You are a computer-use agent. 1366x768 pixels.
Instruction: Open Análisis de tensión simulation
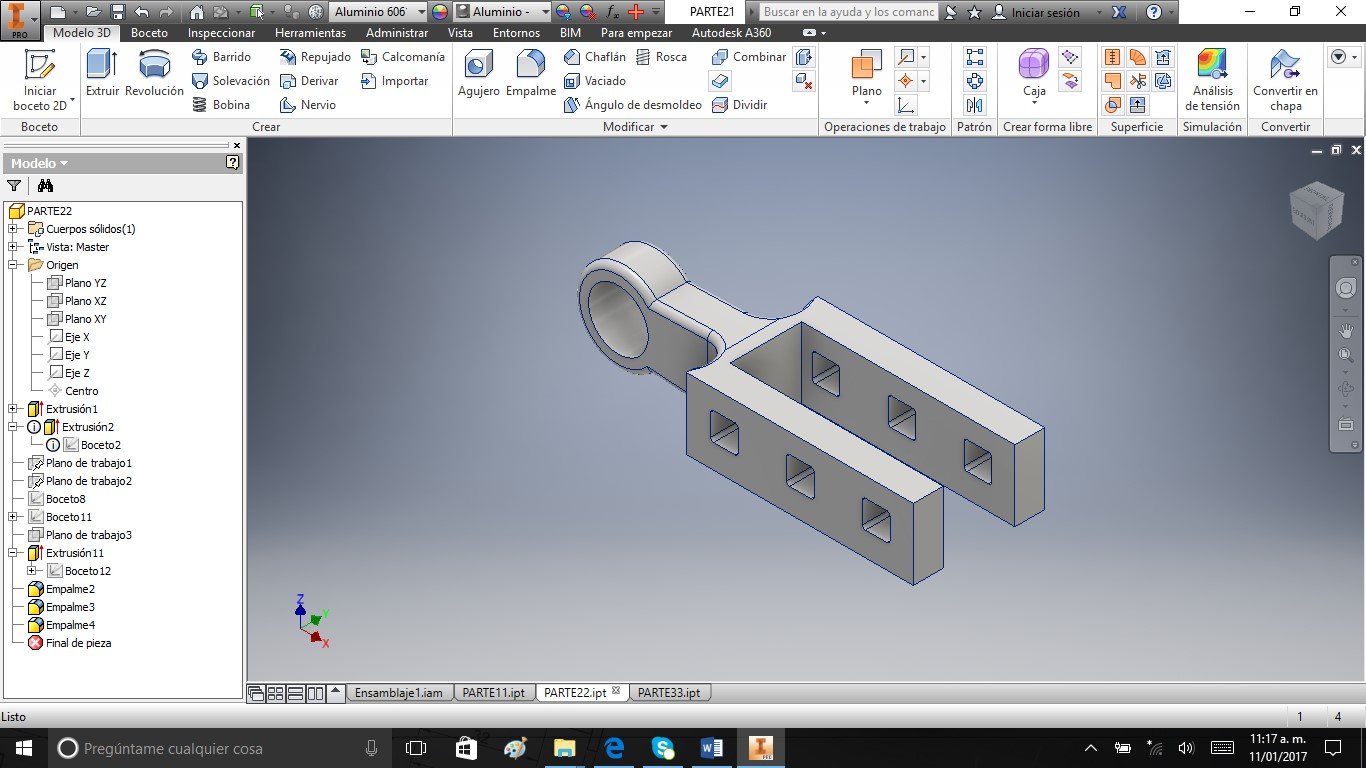(1212, 80)
